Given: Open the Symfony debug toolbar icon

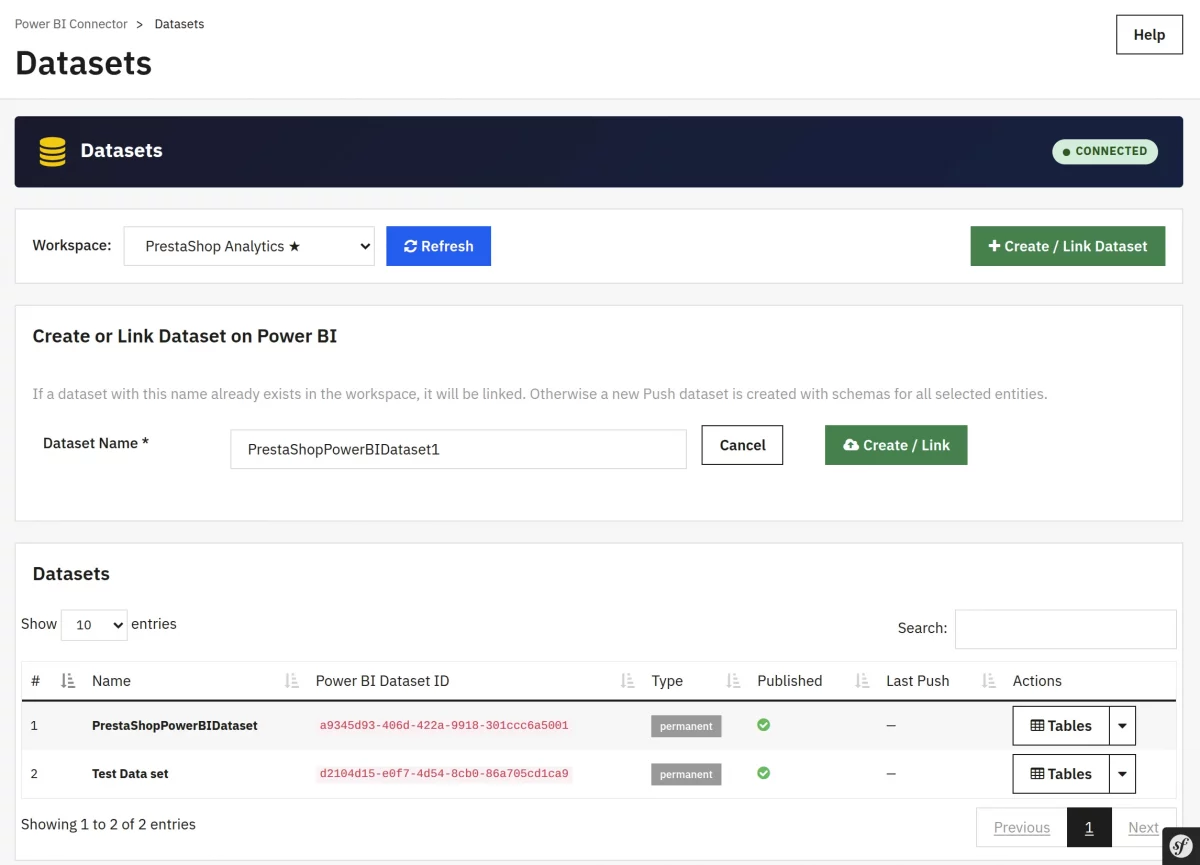Looking at the screenshot, I should (x=1179, y=845).
